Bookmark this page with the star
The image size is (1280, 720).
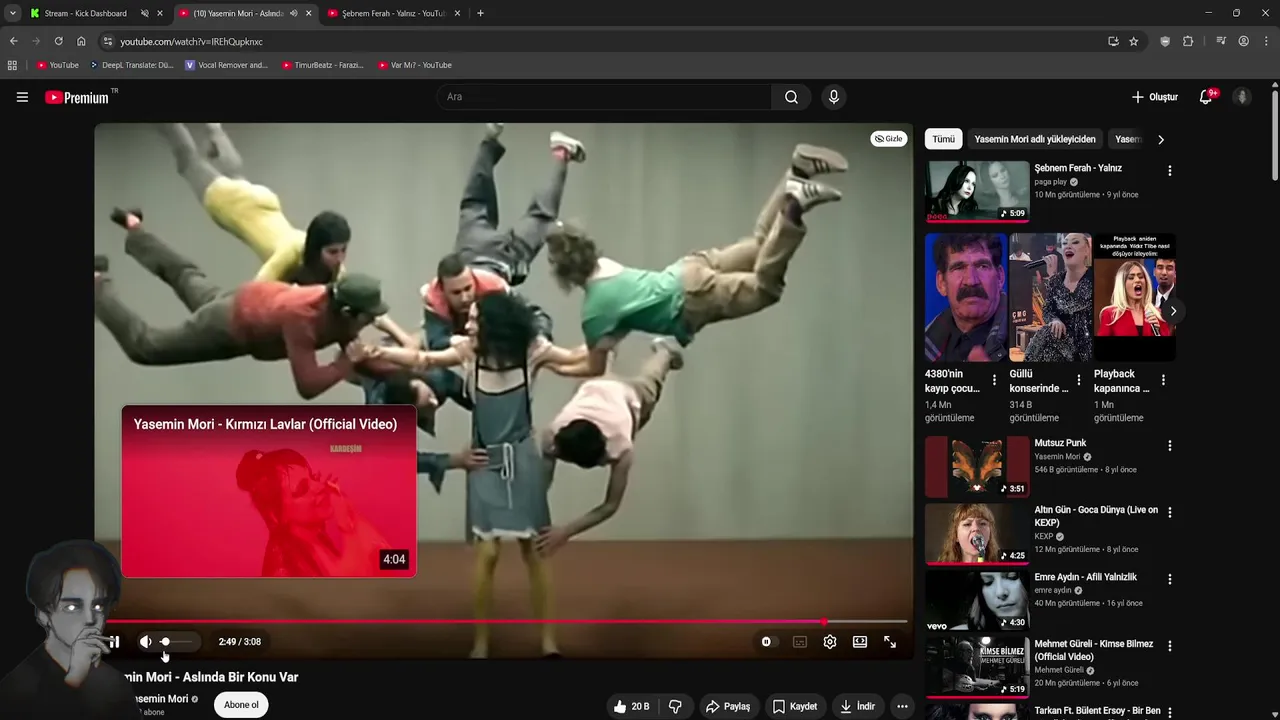[1133, 41]
